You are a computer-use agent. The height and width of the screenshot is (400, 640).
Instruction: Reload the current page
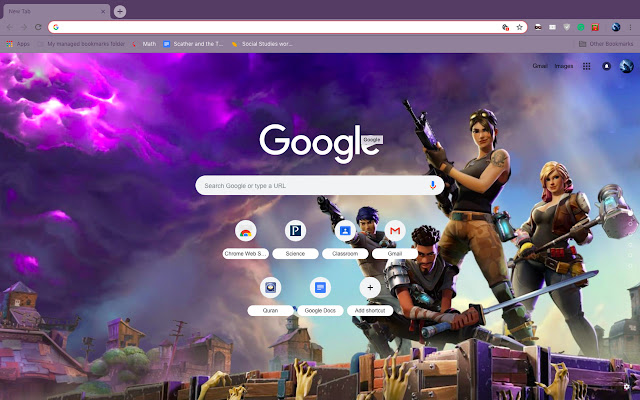pyautogui.click(x=38, y=27)
